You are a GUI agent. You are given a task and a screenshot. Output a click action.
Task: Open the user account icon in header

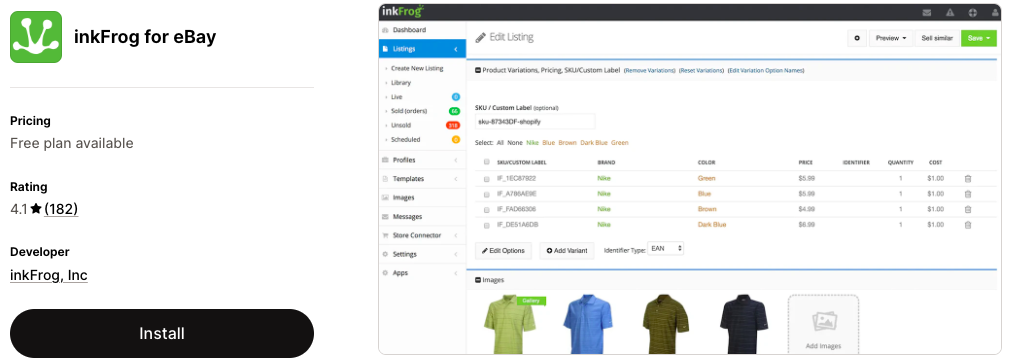coord(995,12)
